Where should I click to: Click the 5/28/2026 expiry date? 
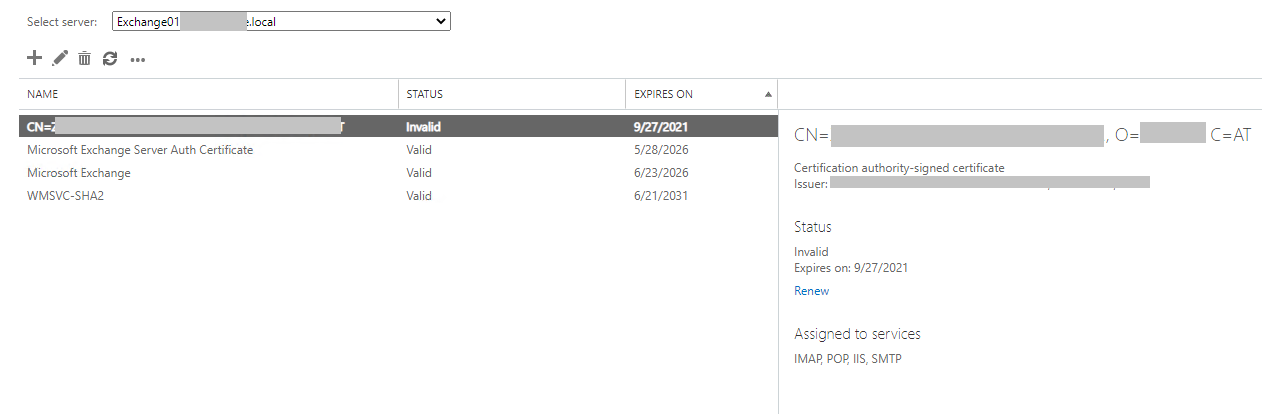[x=661, y=150]
